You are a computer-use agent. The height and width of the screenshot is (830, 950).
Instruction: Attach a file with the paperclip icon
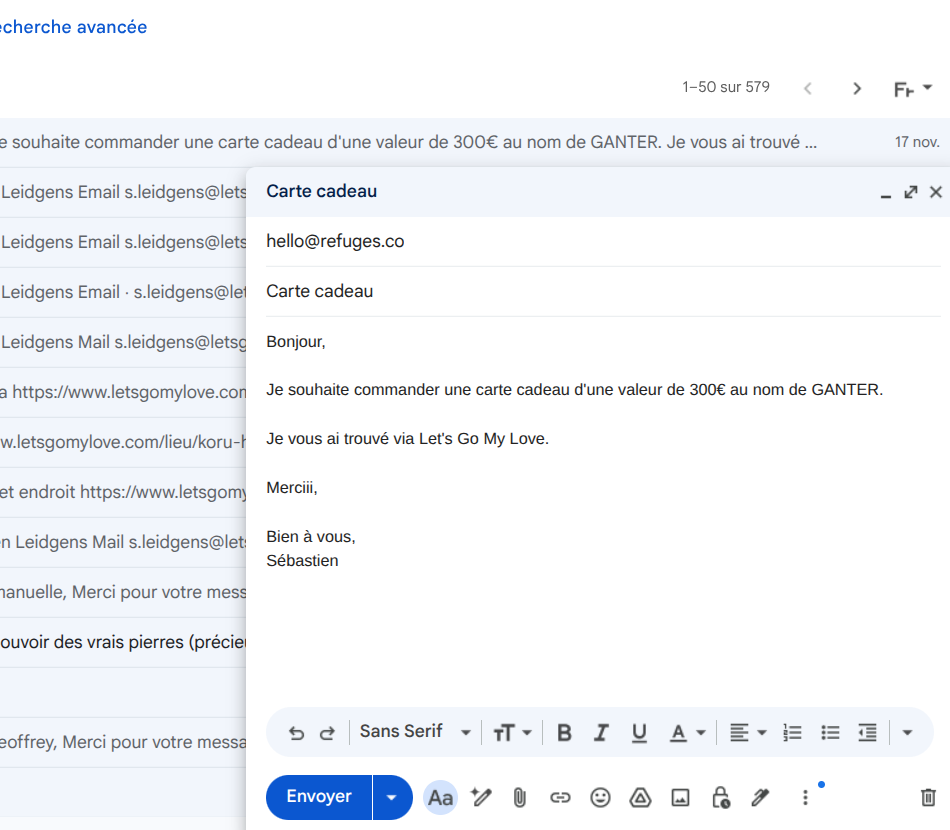pyautogui.click(x=520, y=797)
